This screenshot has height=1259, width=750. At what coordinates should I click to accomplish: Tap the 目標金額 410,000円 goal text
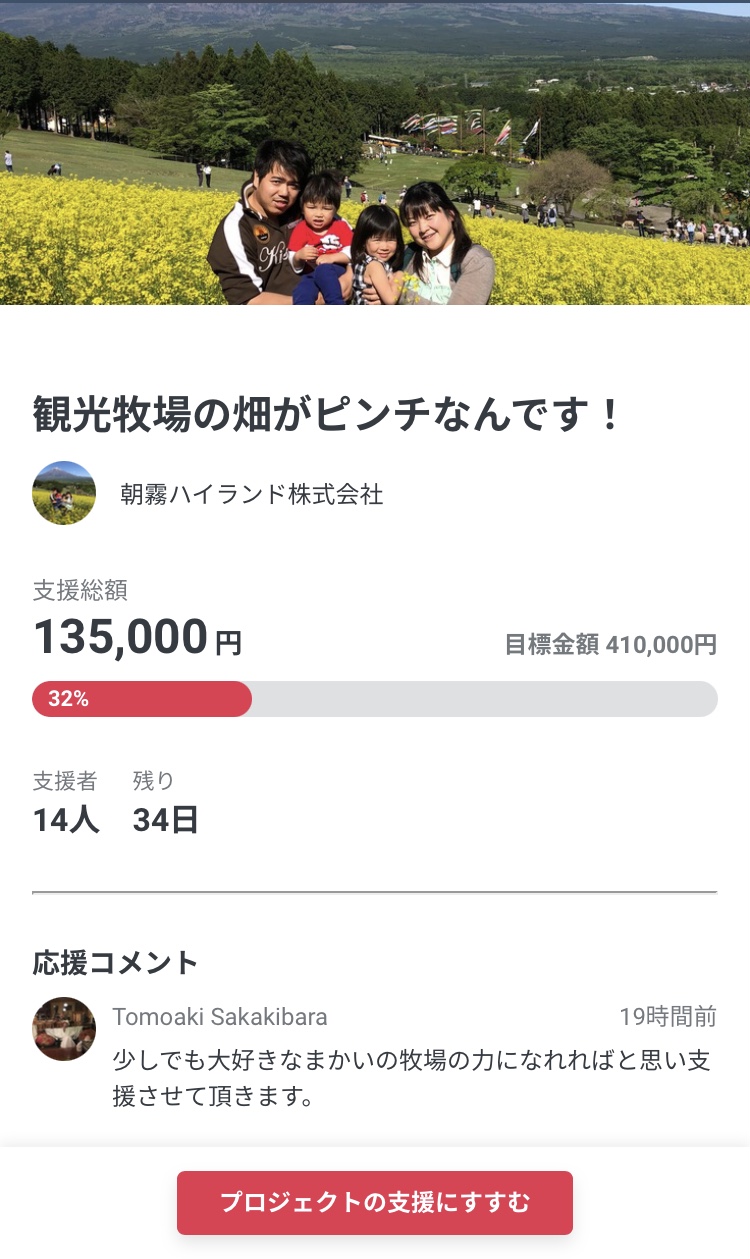610,644
